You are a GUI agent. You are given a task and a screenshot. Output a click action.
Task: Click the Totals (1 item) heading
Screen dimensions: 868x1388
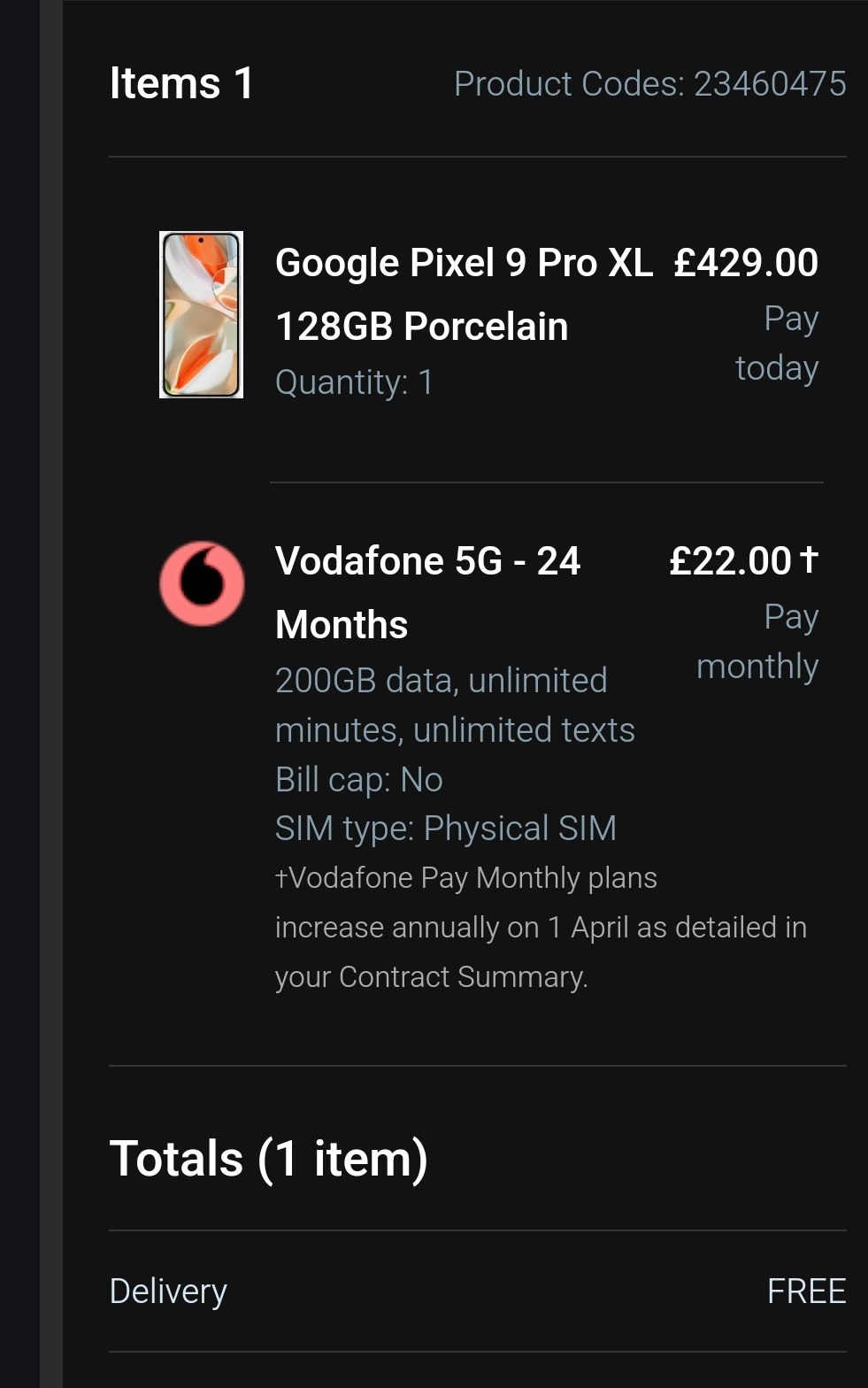pos(268,1159)
